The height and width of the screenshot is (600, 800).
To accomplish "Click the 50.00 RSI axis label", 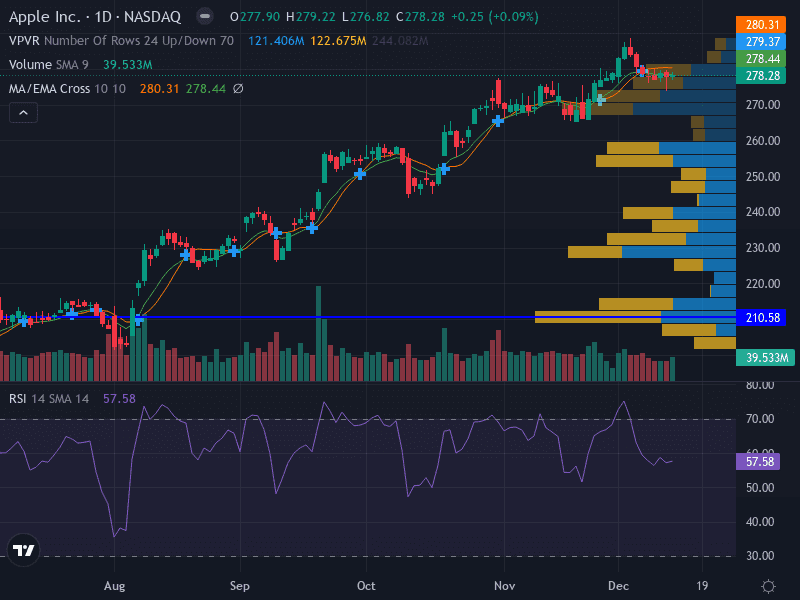I will tap(760, 488).
